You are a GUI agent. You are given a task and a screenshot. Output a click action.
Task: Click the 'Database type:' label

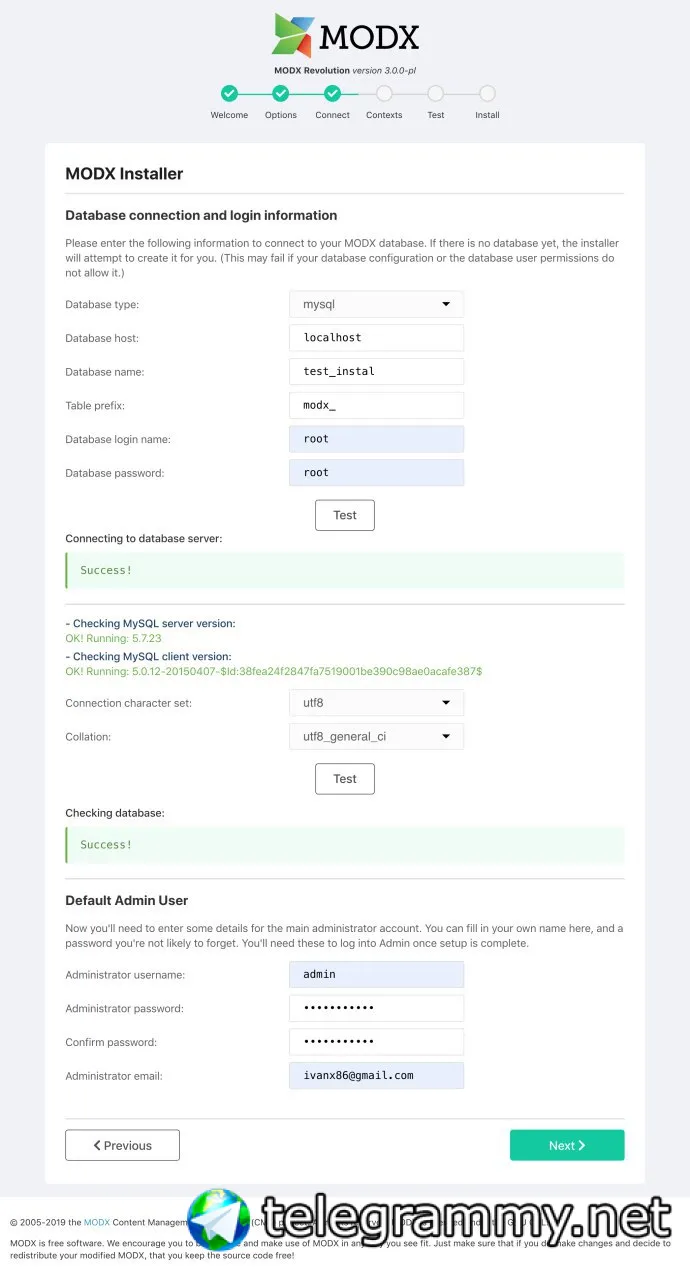tap(102, 304)
